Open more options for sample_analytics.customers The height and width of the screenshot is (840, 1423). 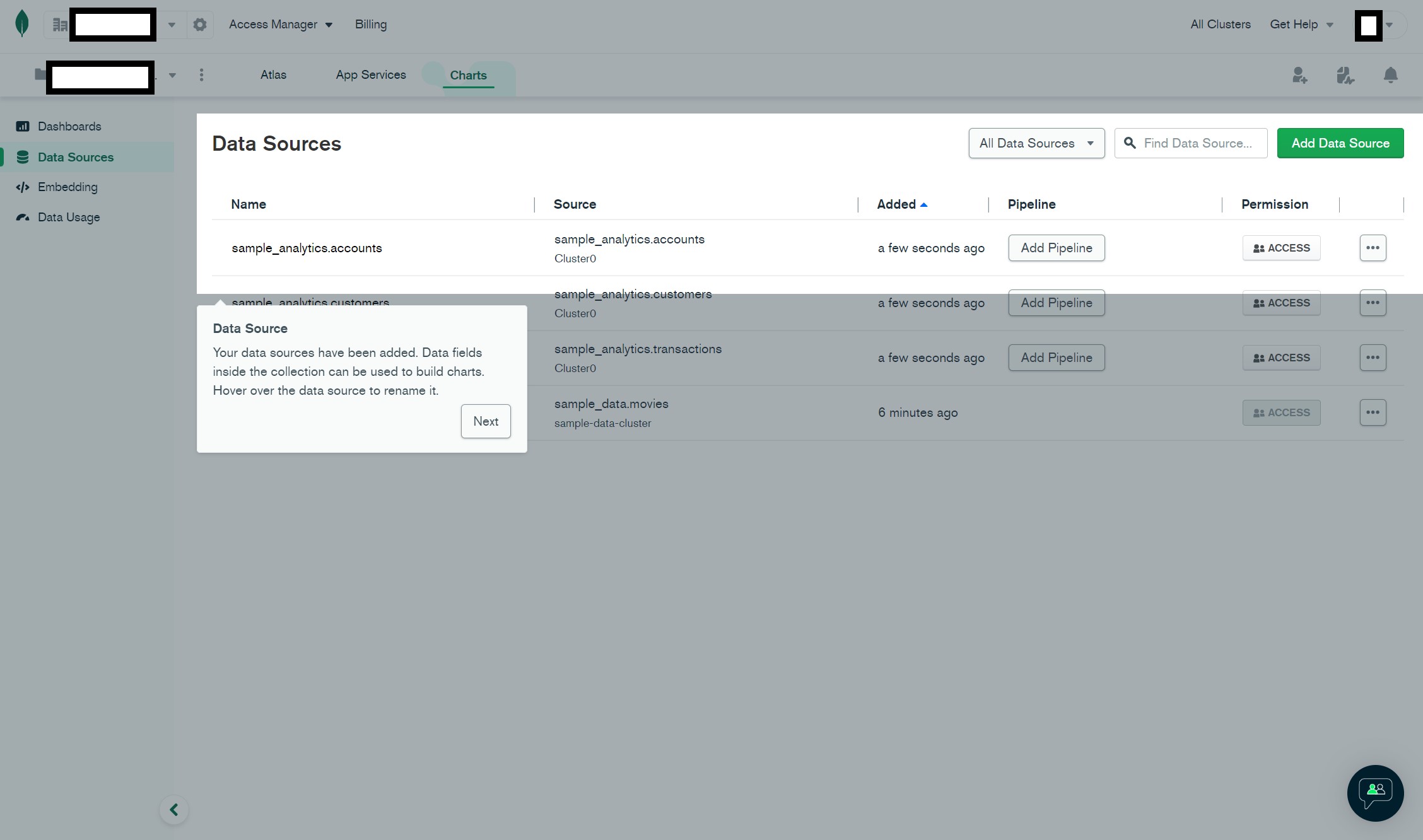pos(1373,303)
